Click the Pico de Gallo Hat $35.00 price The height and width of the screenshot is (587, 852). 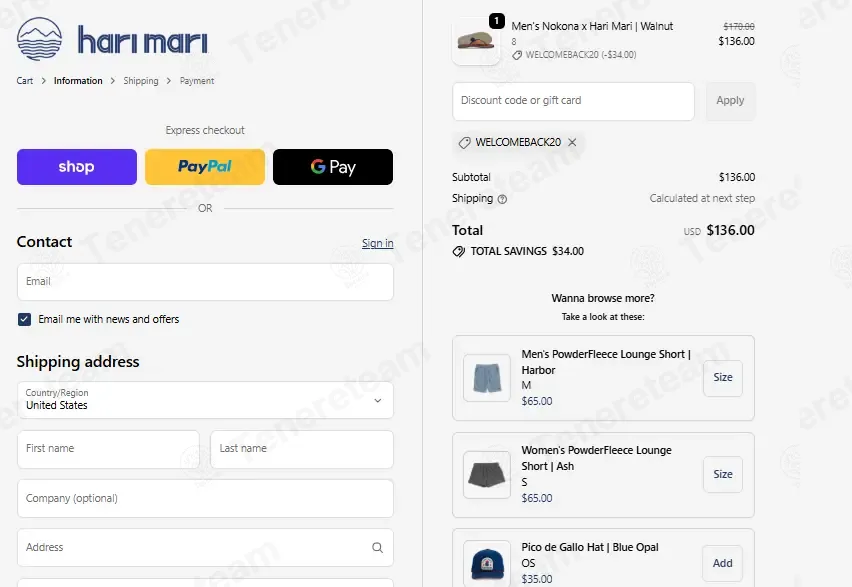tap(536, 579)
